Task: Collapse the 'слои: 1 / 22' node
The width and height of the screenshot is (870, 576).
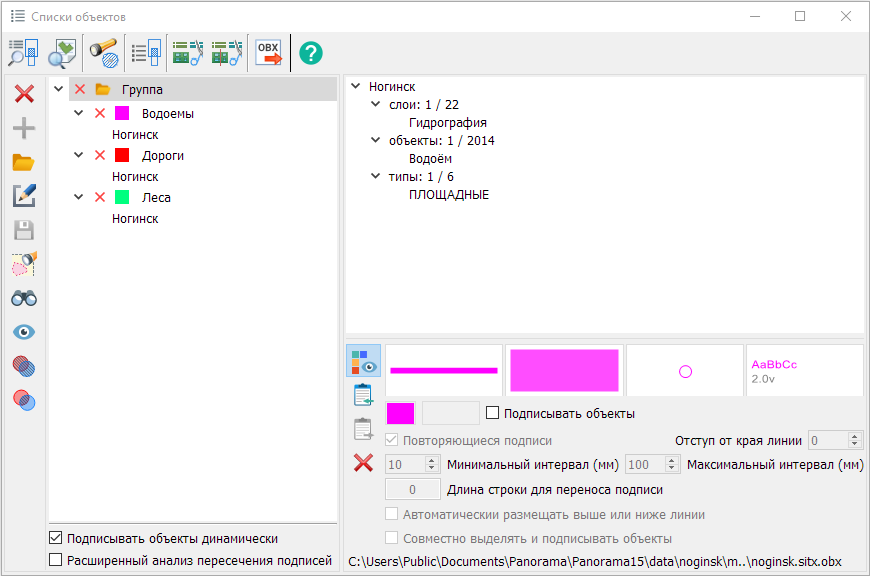Action: pos(376,104)
